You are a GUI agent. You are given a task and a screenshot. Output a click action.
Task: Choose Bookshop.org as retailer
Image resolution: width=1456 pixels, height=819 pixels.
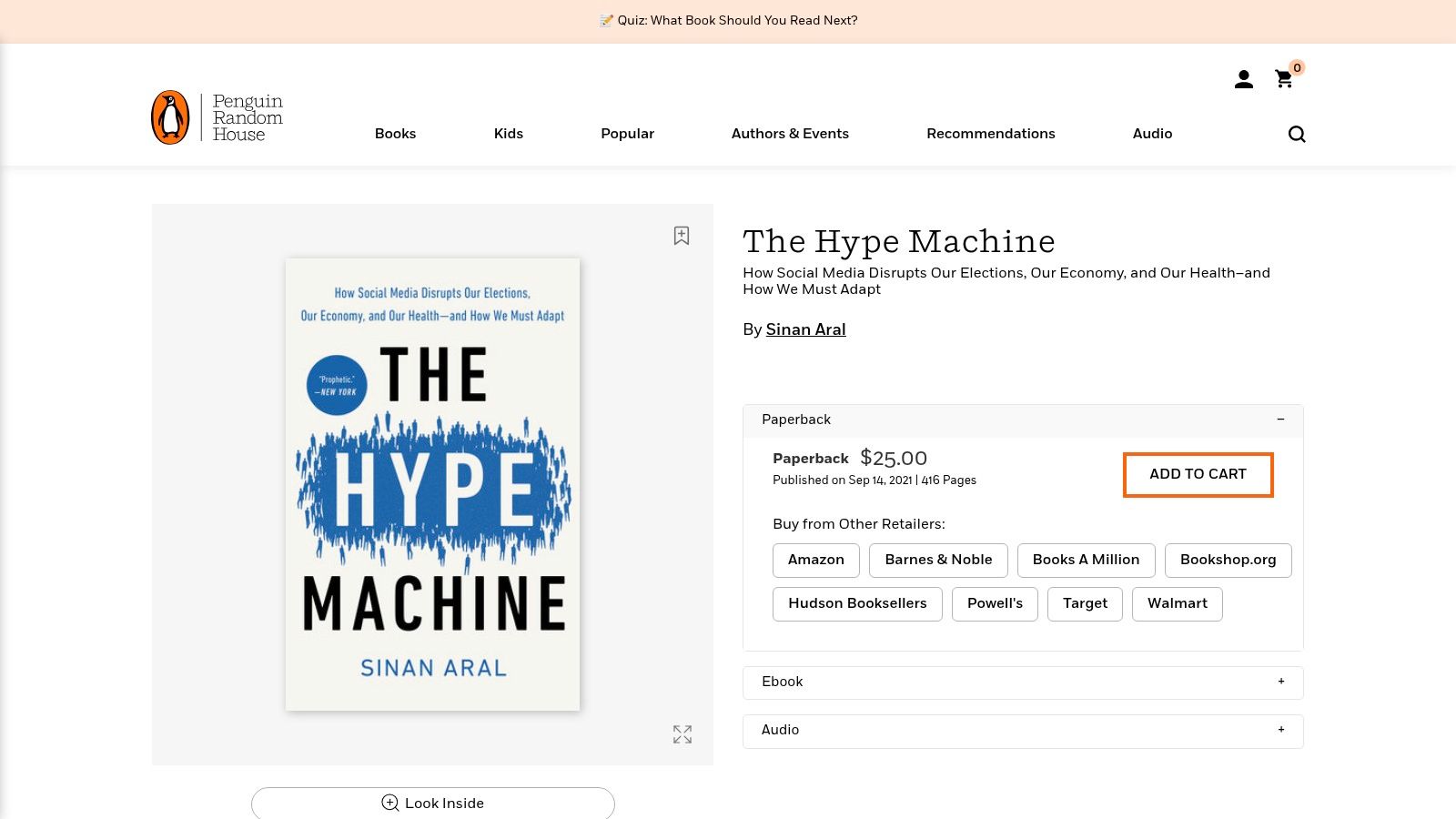click(x=1228, y=560)
